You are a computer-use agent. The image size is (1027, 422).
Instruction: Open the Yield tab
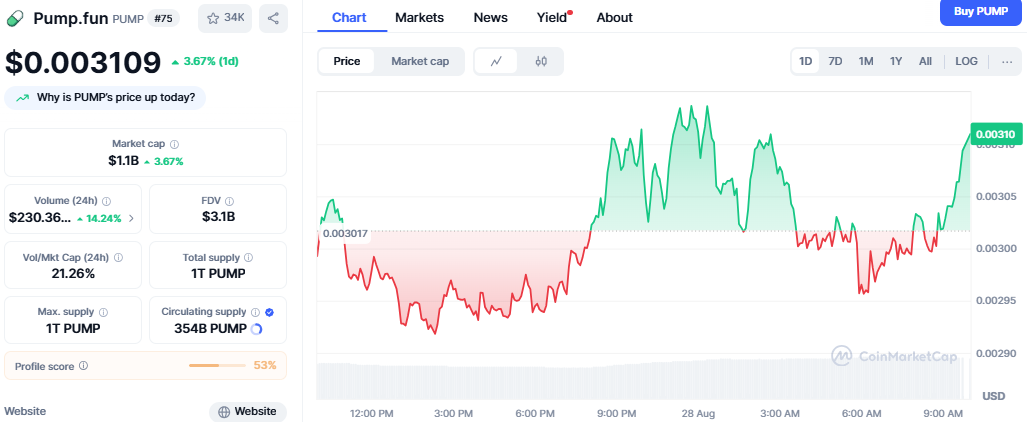click(x=552, y=18)
